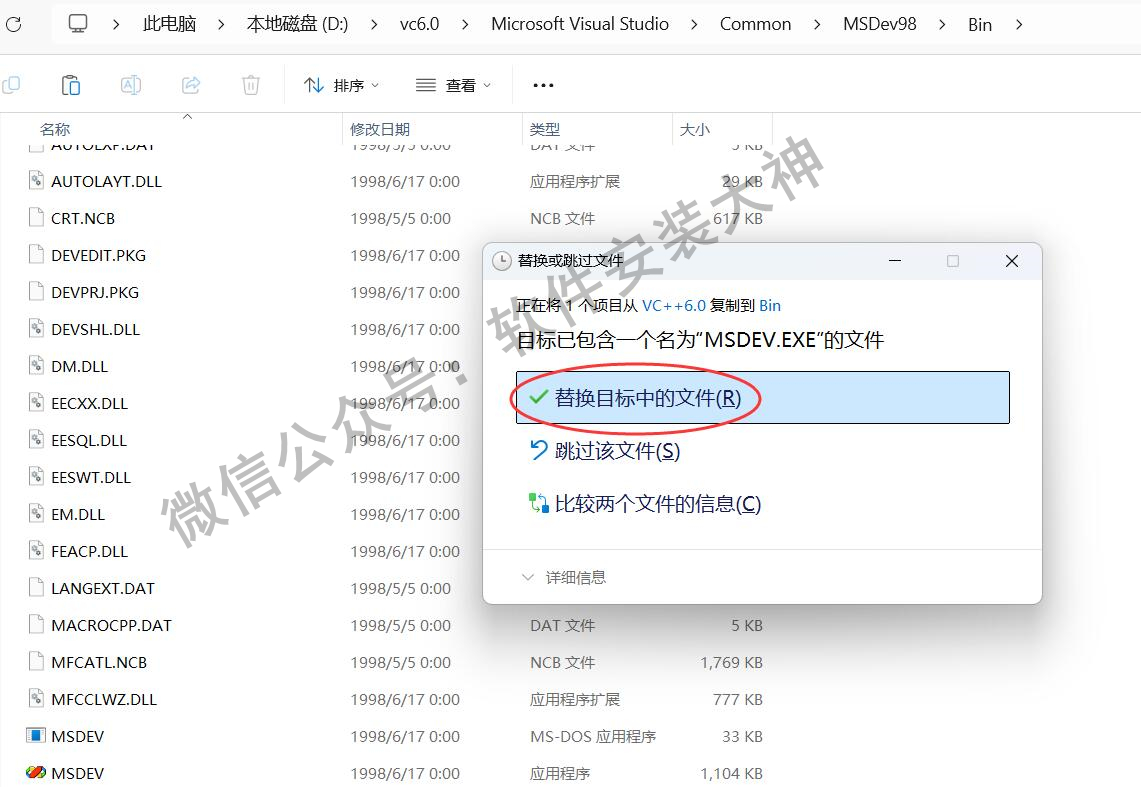Image resolution: width=1141 pixels, height=787 pixels.
Task: Select the LANGEXT.DAT file
Action: (103, 588)
